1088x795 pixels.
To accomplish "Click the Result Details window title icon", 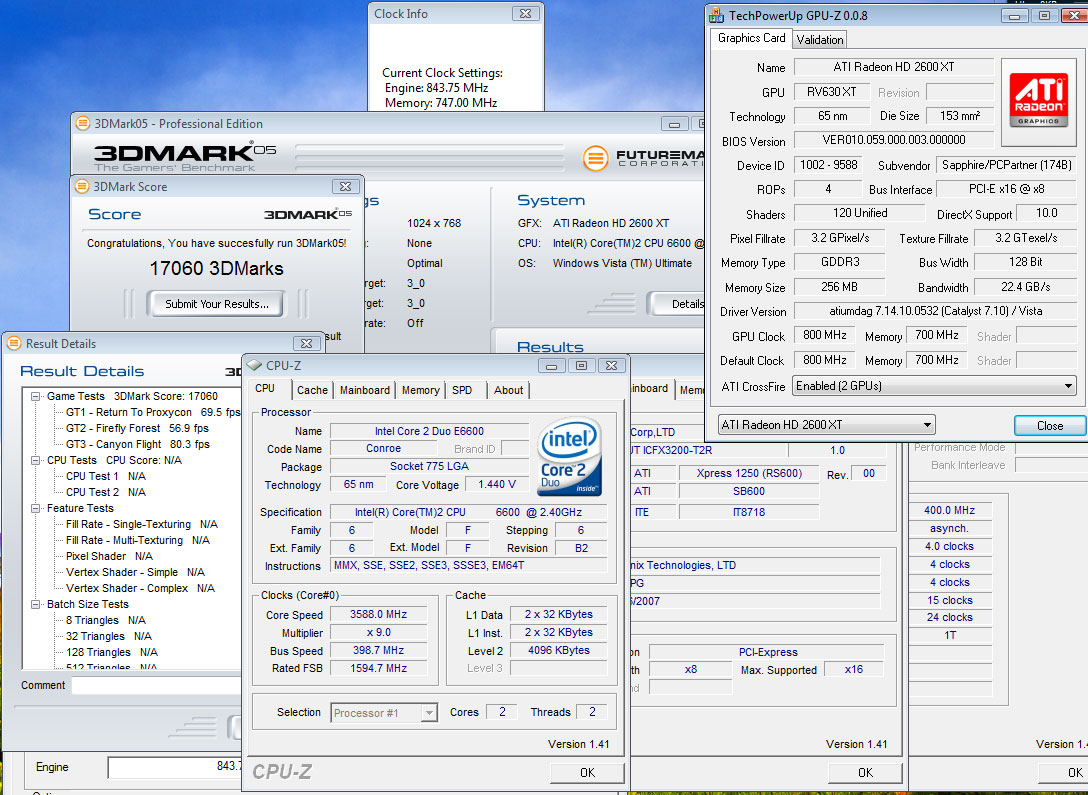I will click(x=14, y=343).
